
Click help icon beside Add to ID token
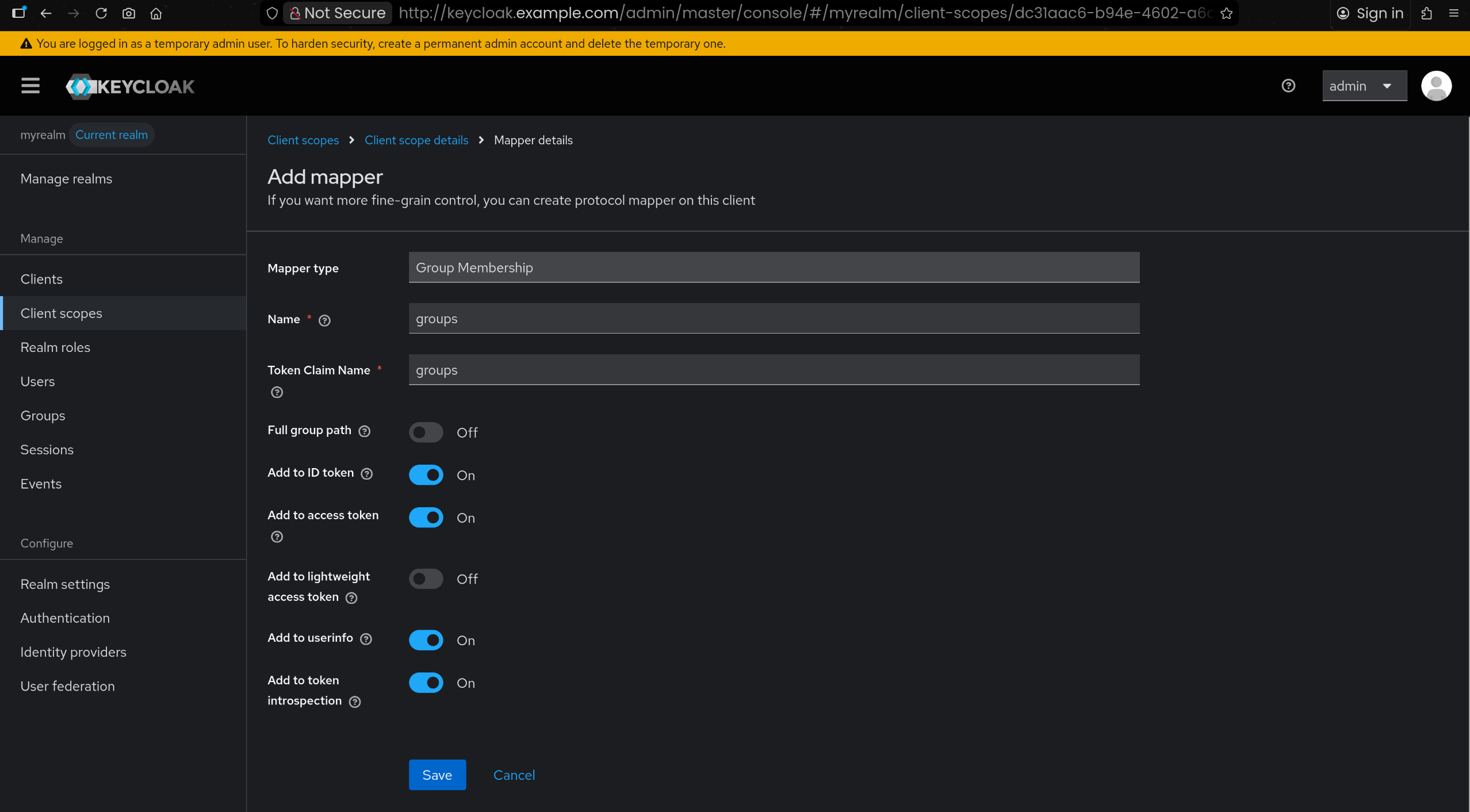pyautogui.click(x=367, y=474)
